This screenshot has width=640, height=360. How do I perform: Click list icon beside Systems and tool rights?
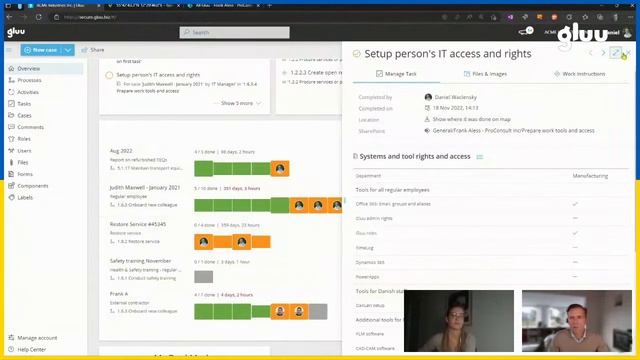(480, 157)
